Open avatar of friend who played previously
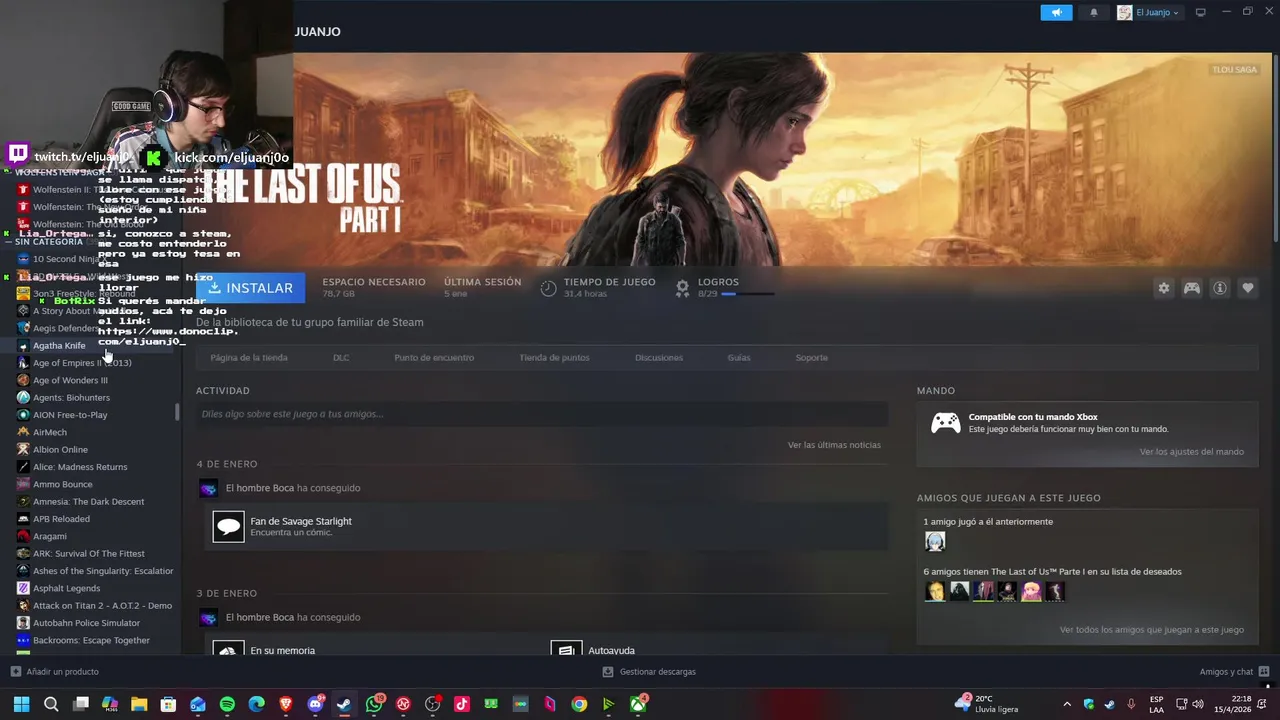Screen dimensions: 1280x720 (x=935, y=542)
